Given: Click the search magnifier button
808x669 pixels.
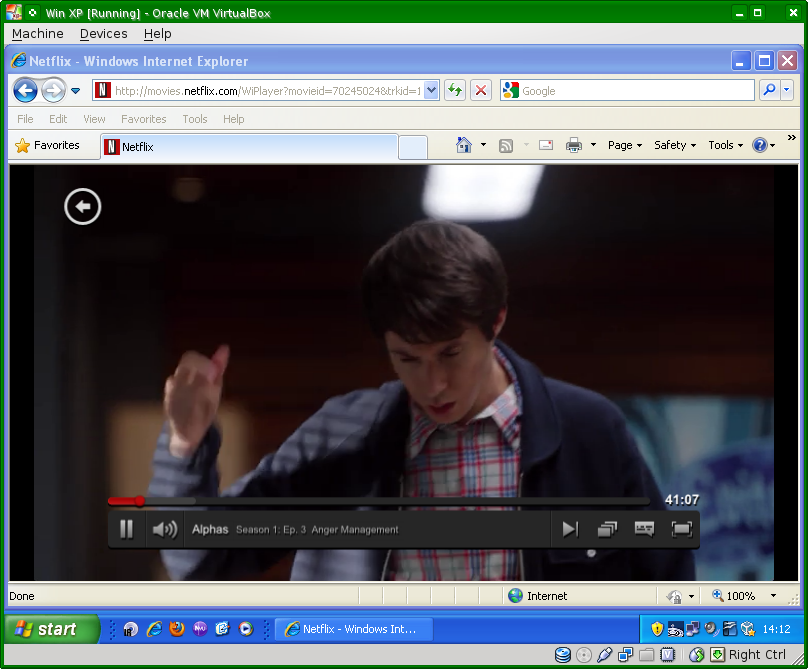Looking at the screenshot, I should tap(769, 90).
